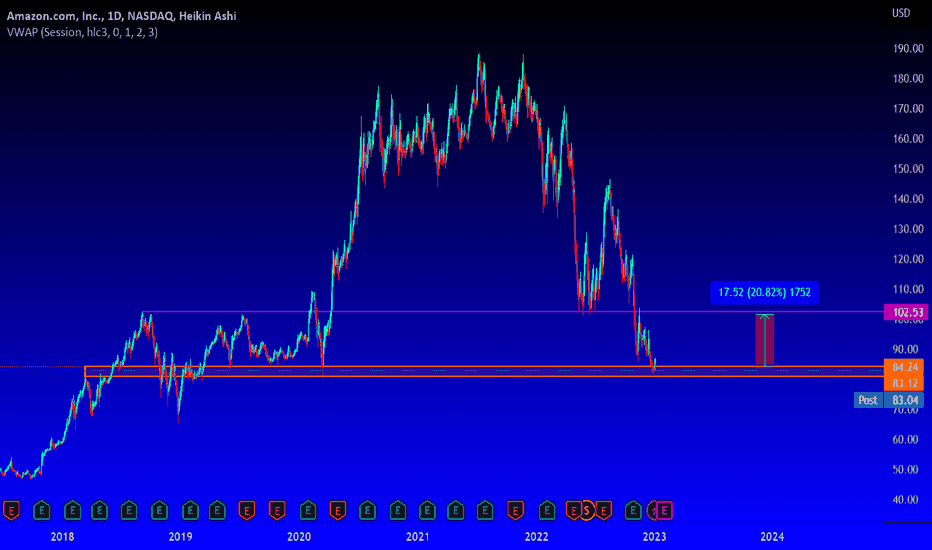Click the 83.12 orange price label
This screenshot has width=932, height=550.
tap(903, 383)
